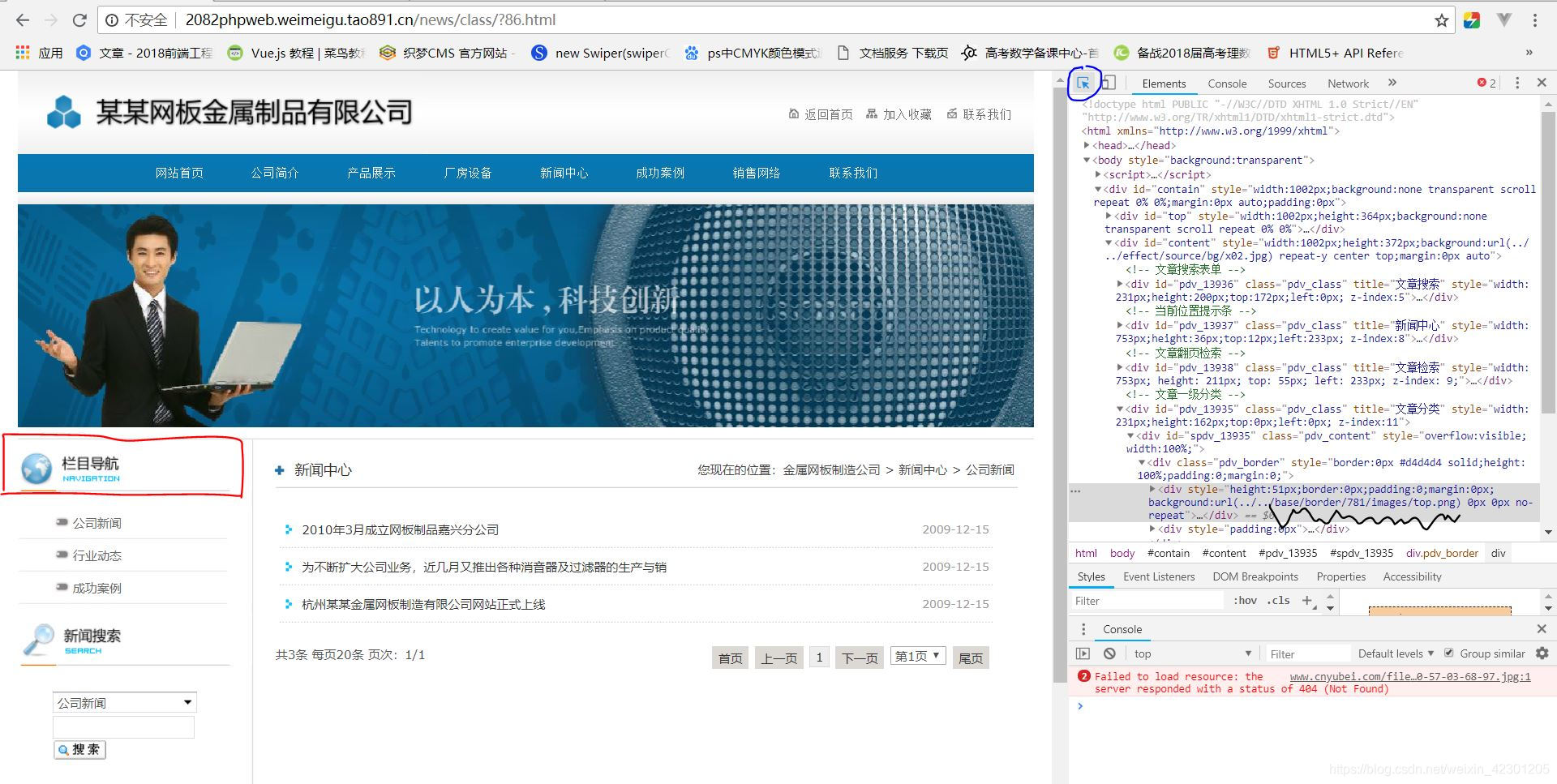Image resolution: width=1557 pixels, height=784 pixels.
Task: Open the DevTools three-dot customize menu
Action: (1517, 83)
